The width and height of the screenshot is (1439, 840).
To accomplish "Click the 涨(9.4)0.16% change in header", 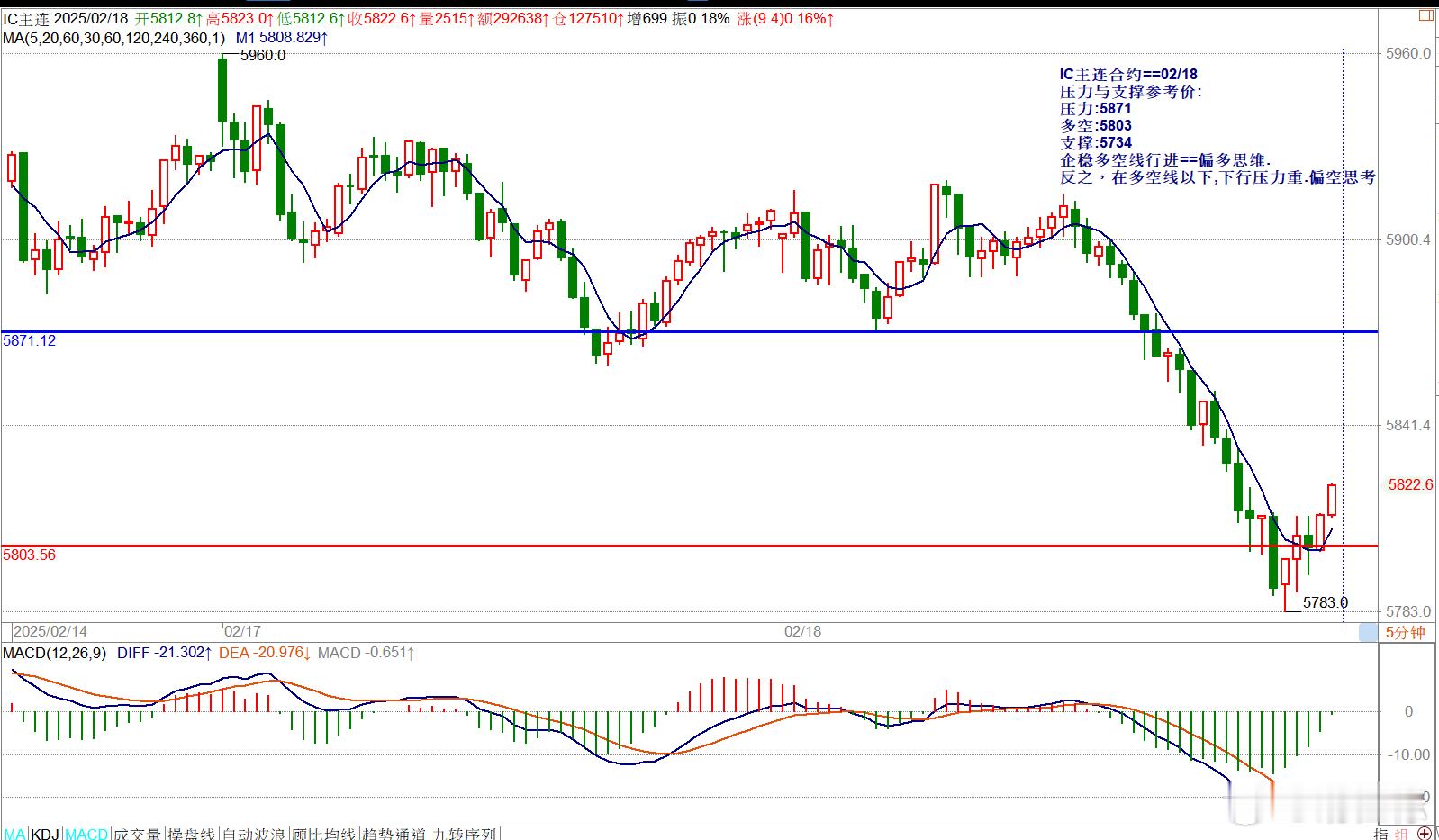I will point(785,18).
